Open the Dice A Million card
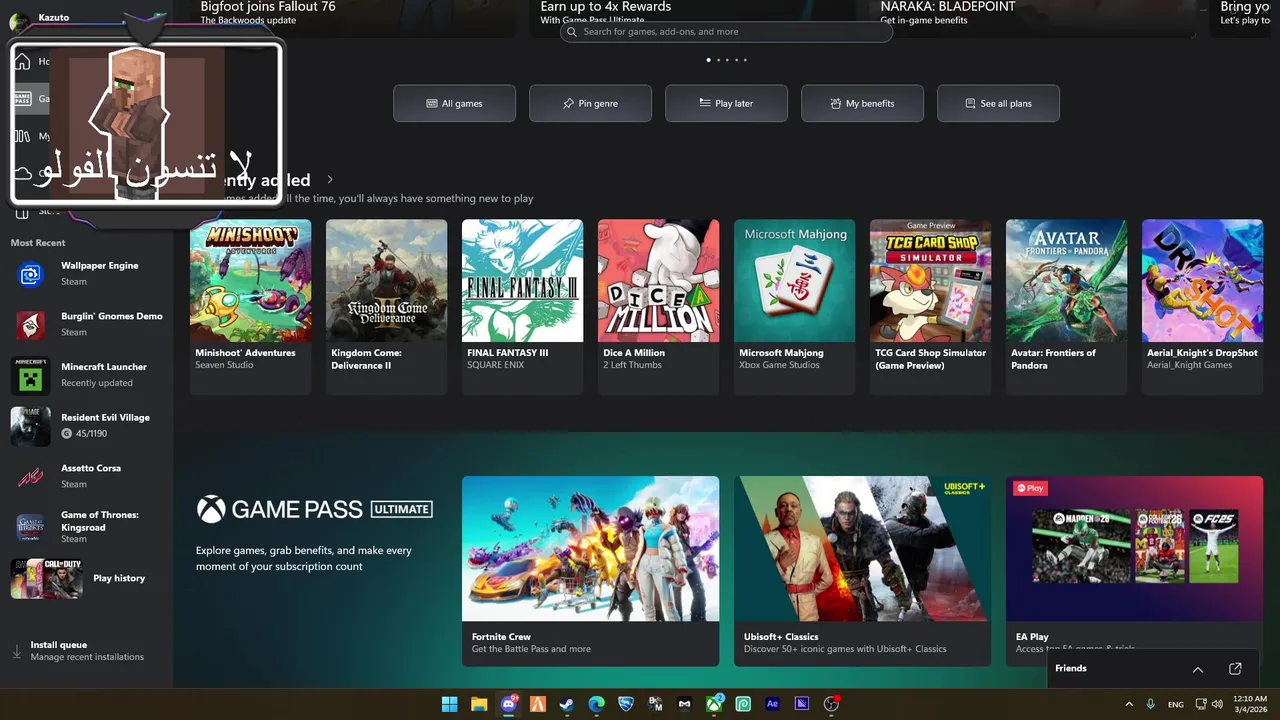 tap(658, 306)
